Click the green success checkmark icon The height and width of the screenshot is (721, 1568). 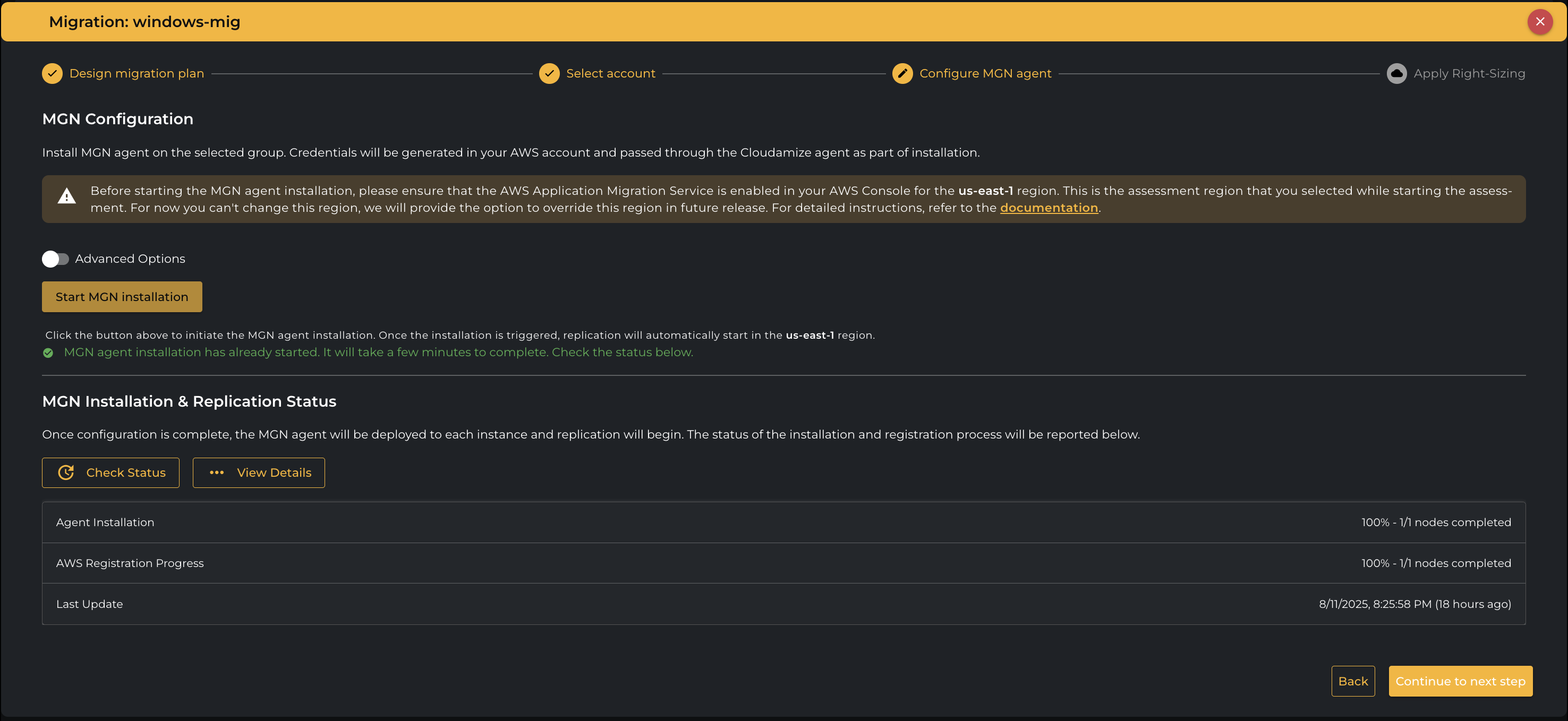pyautogui.click(x=48, y=353)
